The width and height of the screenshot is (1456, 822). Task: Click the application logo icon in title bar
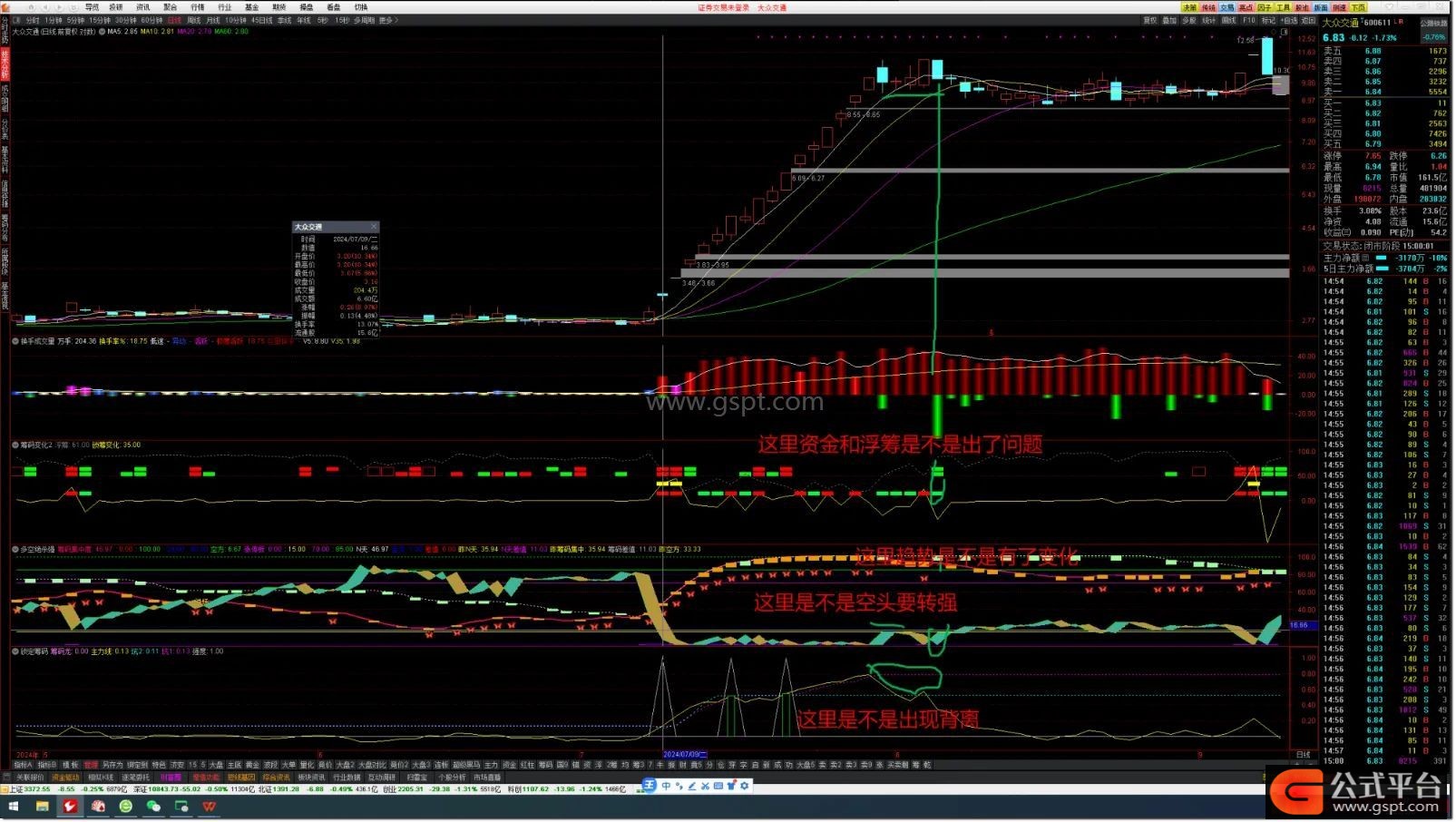tap(5, 6)
